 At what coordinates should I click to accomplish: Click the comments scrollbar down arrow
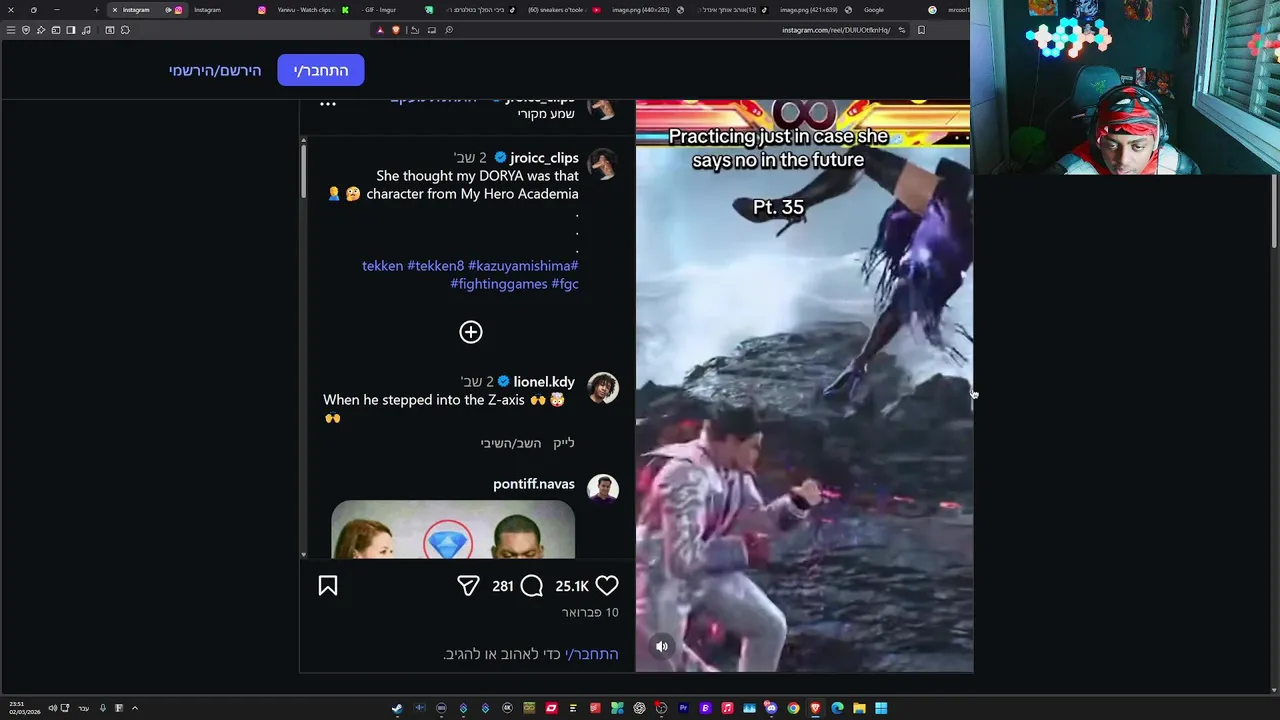pyautogui.click(x=303, y=554)
